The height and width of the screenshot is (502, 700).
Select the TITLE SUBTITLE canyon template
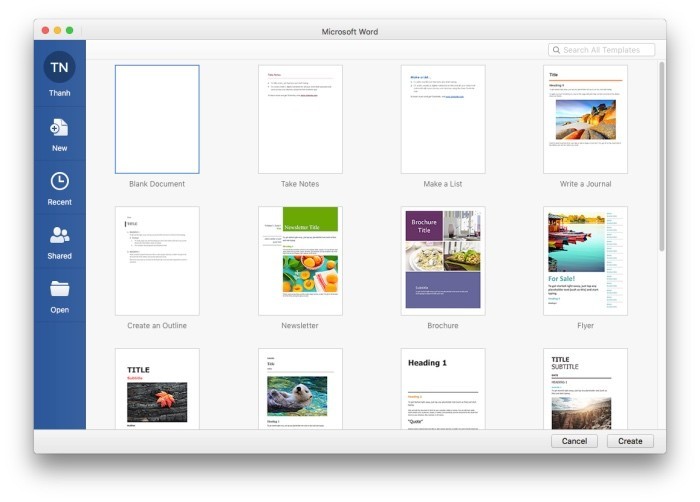(585, 389)
